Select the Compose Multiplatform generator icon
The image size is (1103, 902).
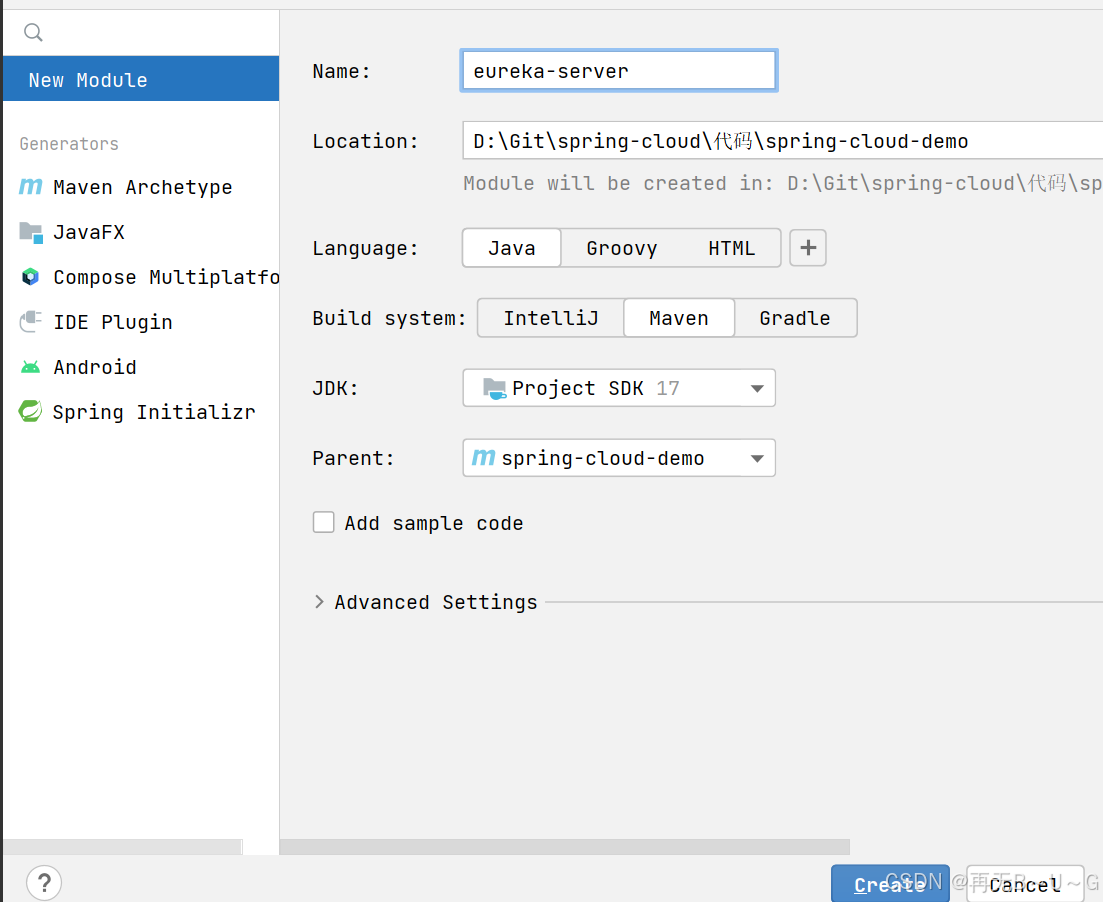tap(30, 277)
